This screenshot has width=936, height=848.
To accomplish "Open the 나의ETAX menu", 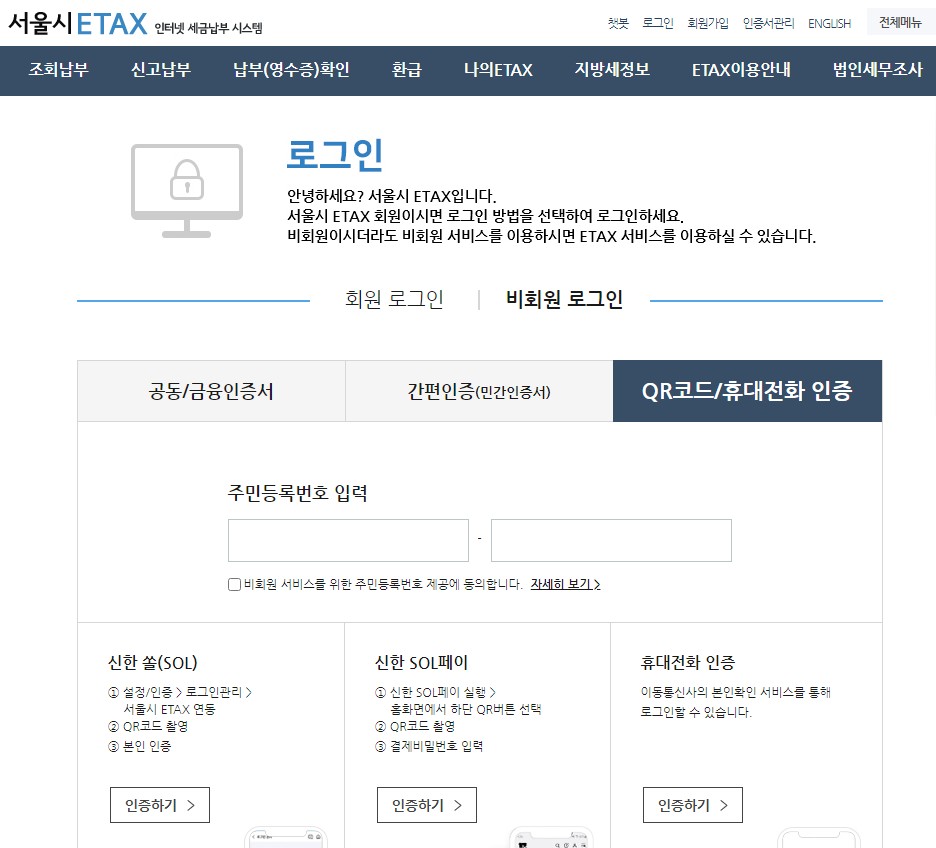I will point(497,71).
